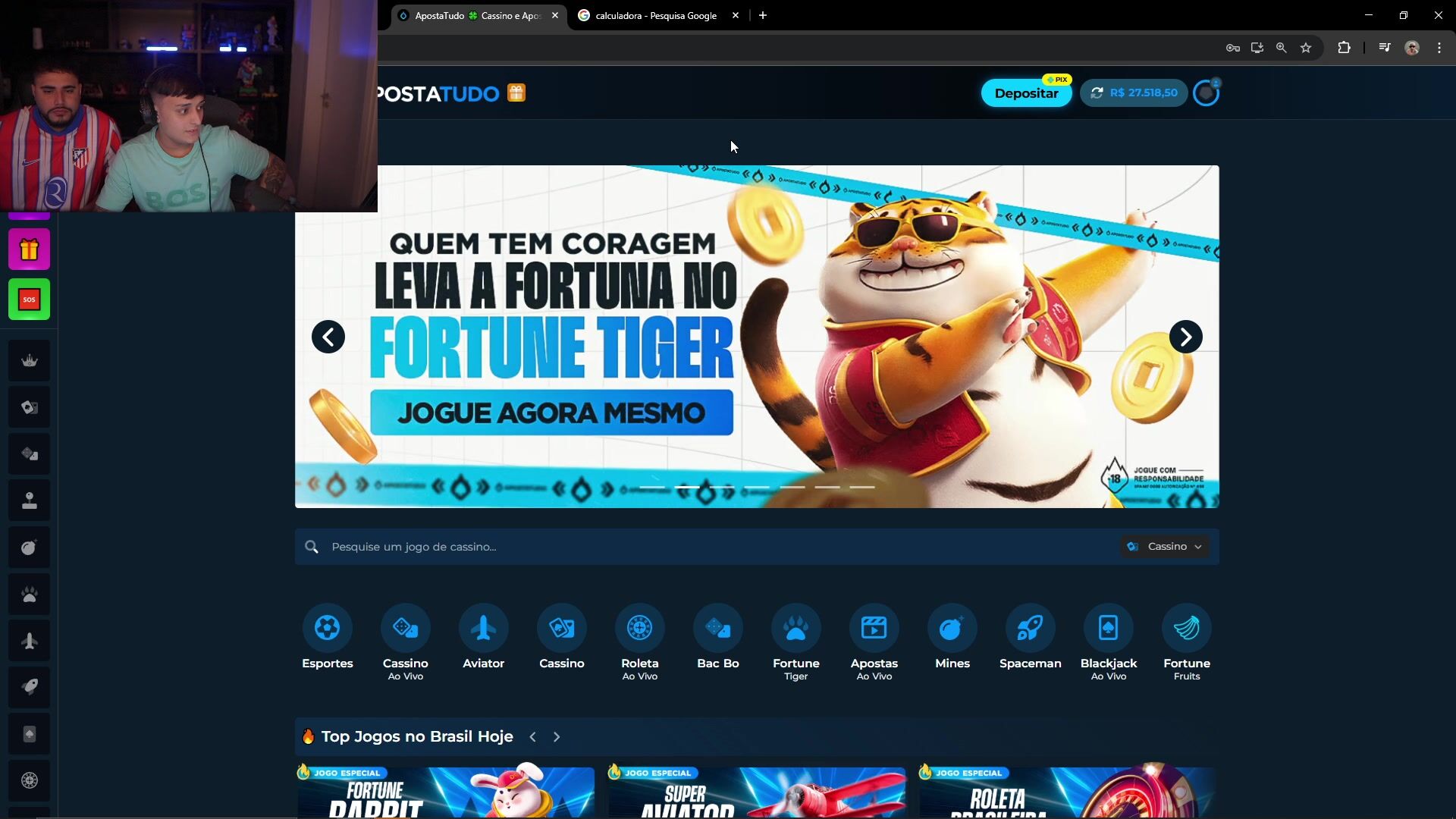The width and height of the screenshot is (1456, 819).
Task: Click the install app icon in address bar
Action: (1257, 48)
